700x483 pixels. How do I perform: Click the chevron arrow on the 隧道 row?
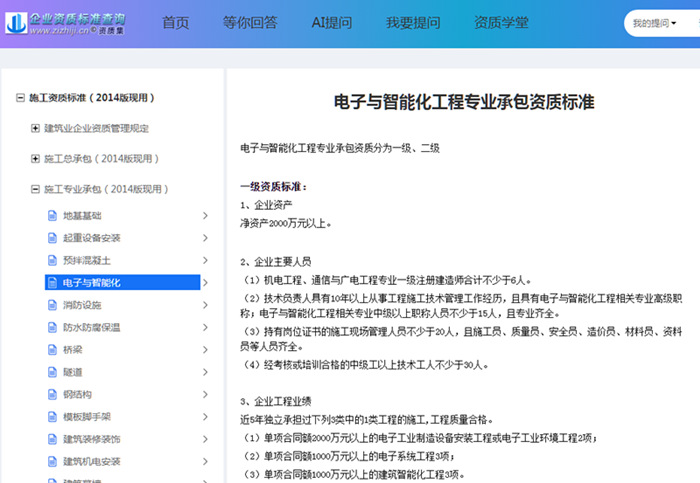(x=205, y=372)
